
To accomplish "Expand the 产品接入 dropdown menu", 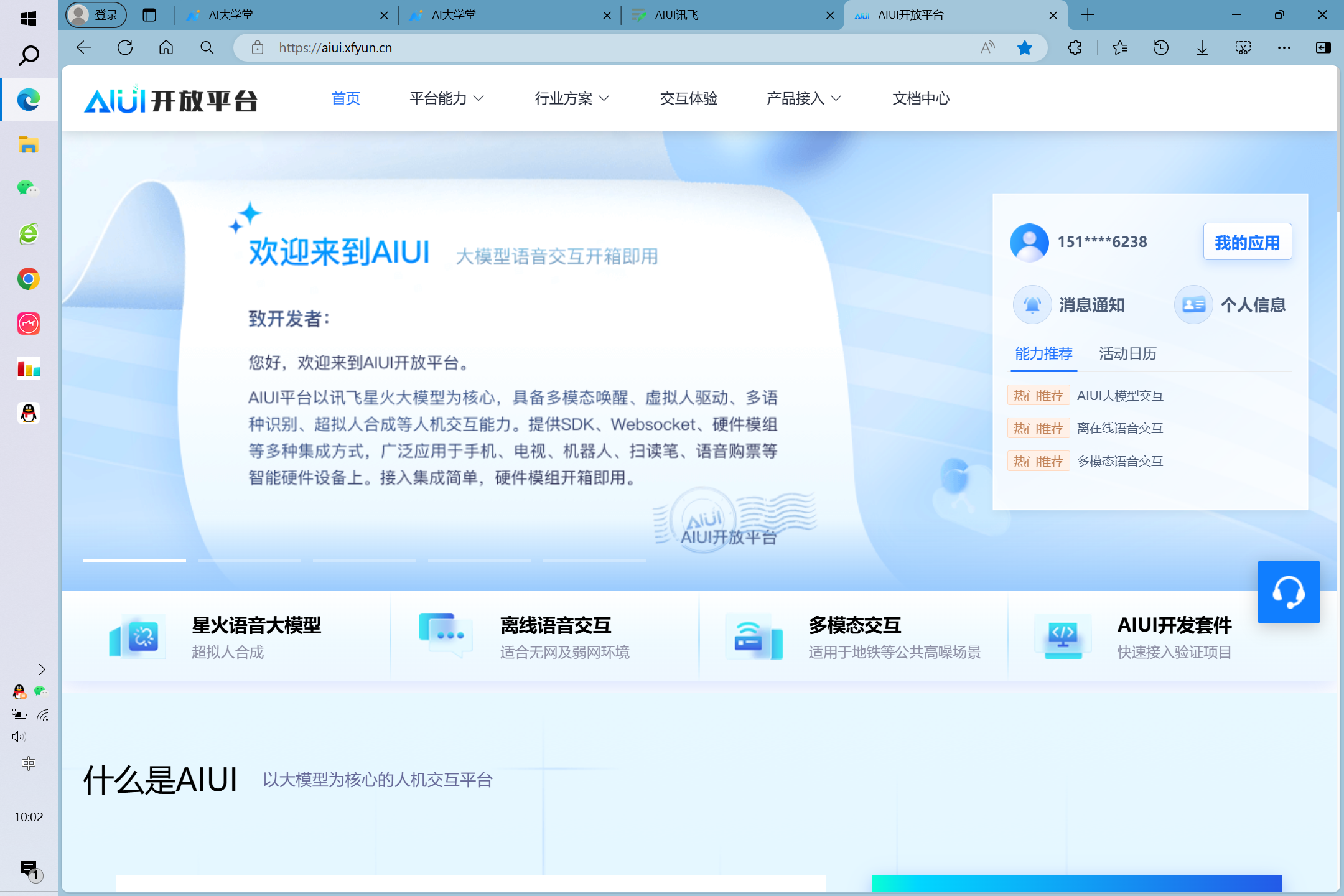I will 803,98.
